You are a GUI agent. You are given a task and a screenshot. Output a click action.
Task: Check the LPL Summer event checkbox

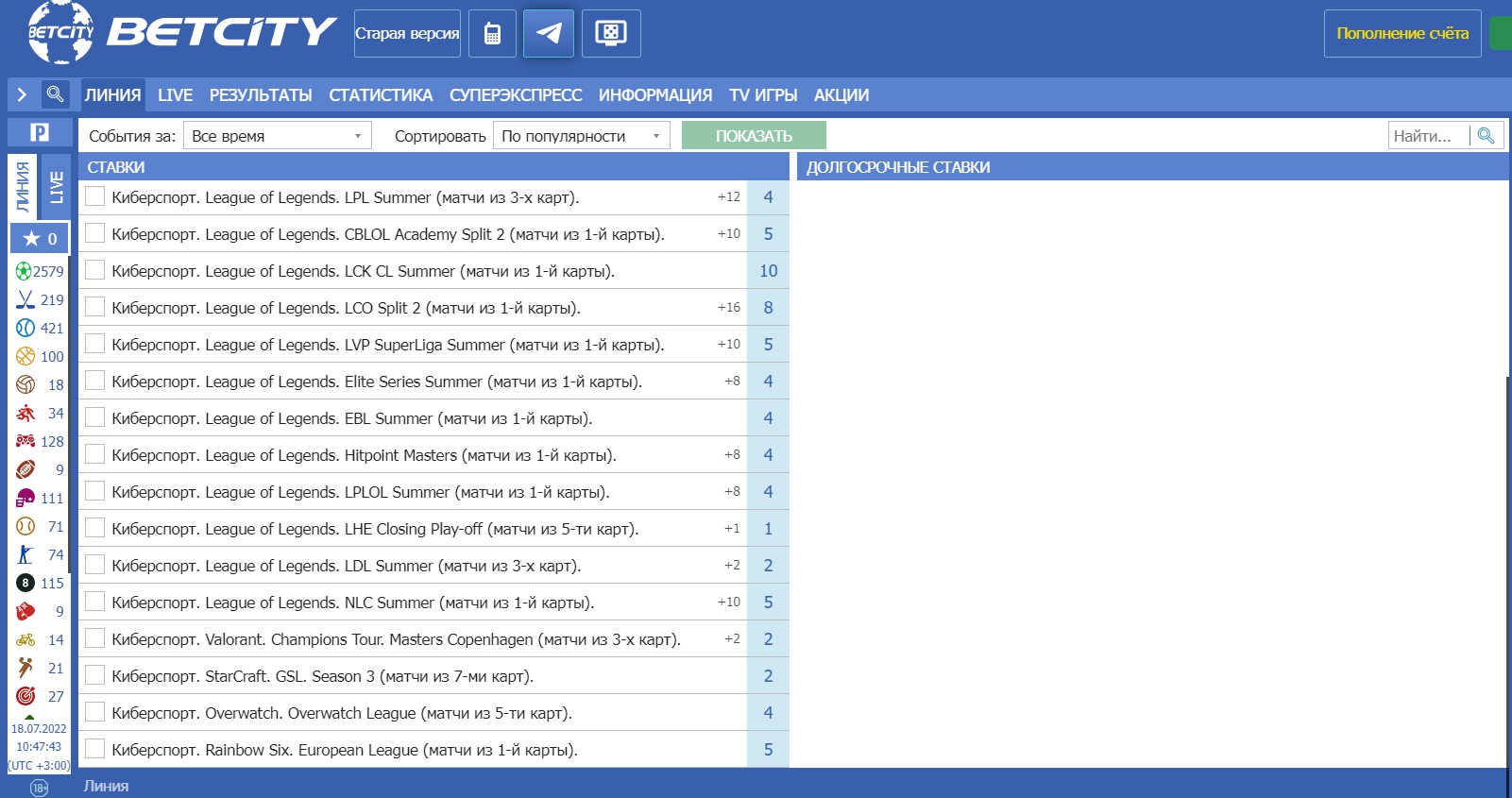pos(94,196)
